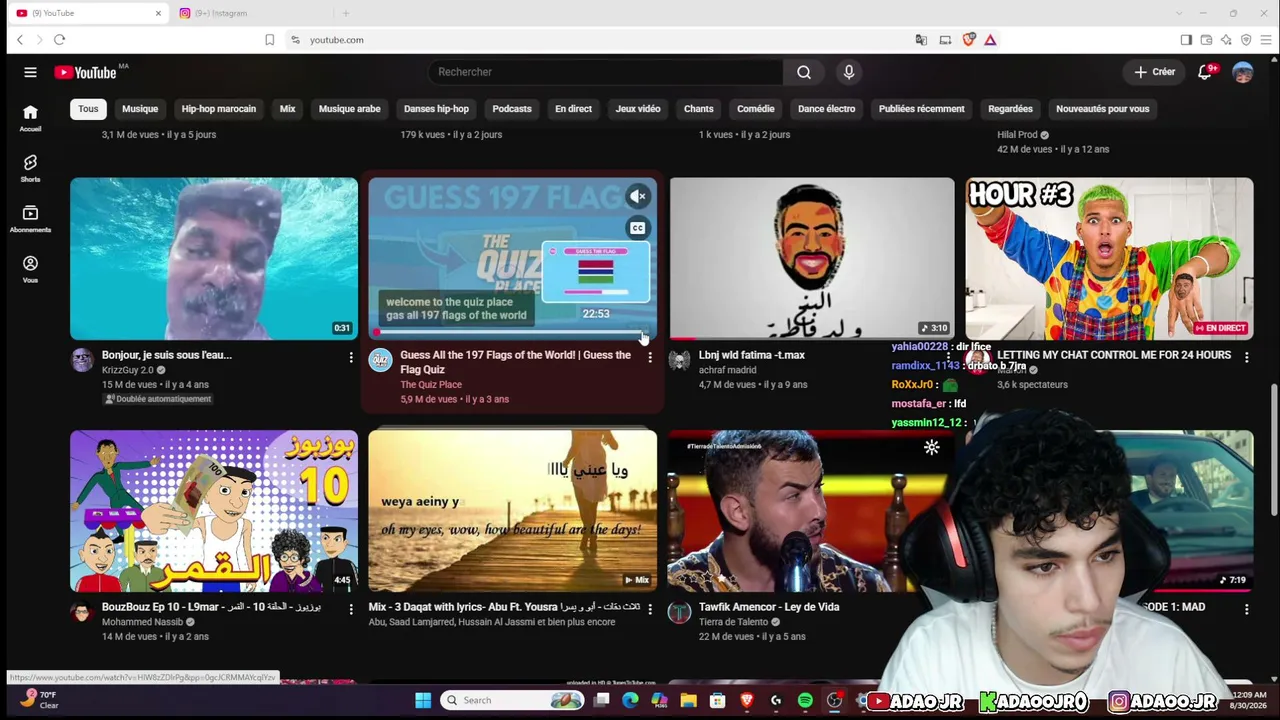This screenshot has height=720, width=1280.
Task: Open The Quiz Place channel link
Action: tap(431, 385)
